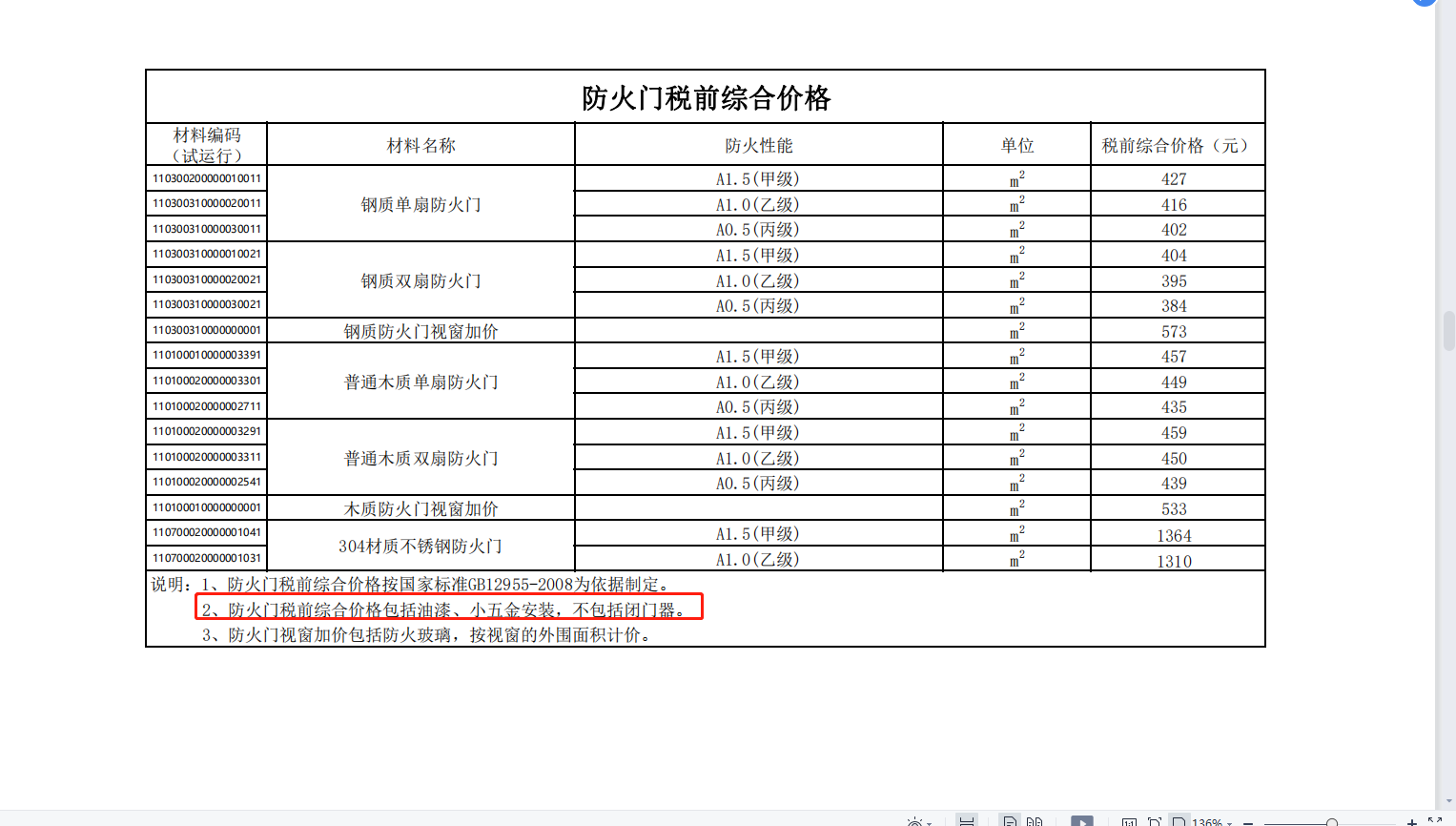Zoom in with the plus button
1456x826 pixels.
(1412, 822)
